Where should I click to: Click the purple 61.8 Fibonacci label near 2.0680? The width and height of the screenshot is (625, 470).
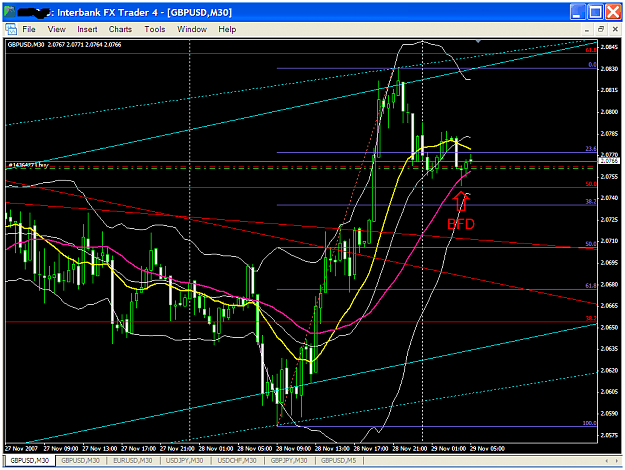point(591,286)
